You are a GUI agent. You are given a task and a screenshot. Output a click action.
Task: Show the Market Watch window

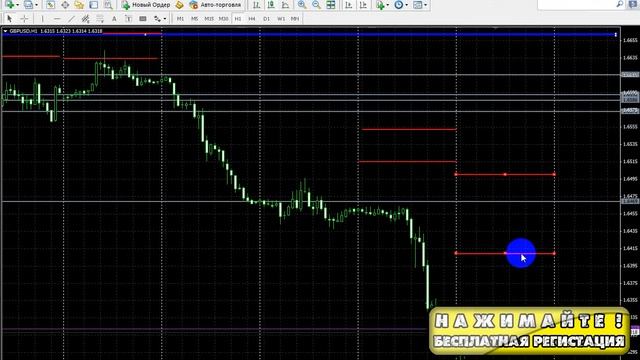click(51, 5)
